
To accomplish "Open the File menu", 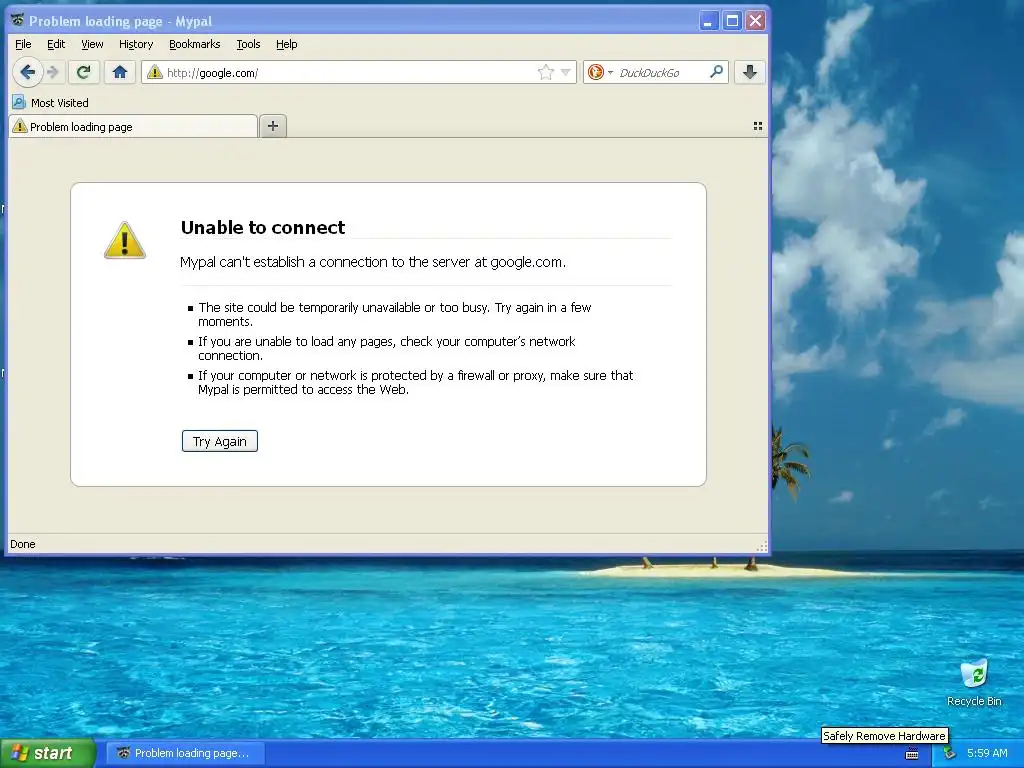I will [x=23, y=44].
